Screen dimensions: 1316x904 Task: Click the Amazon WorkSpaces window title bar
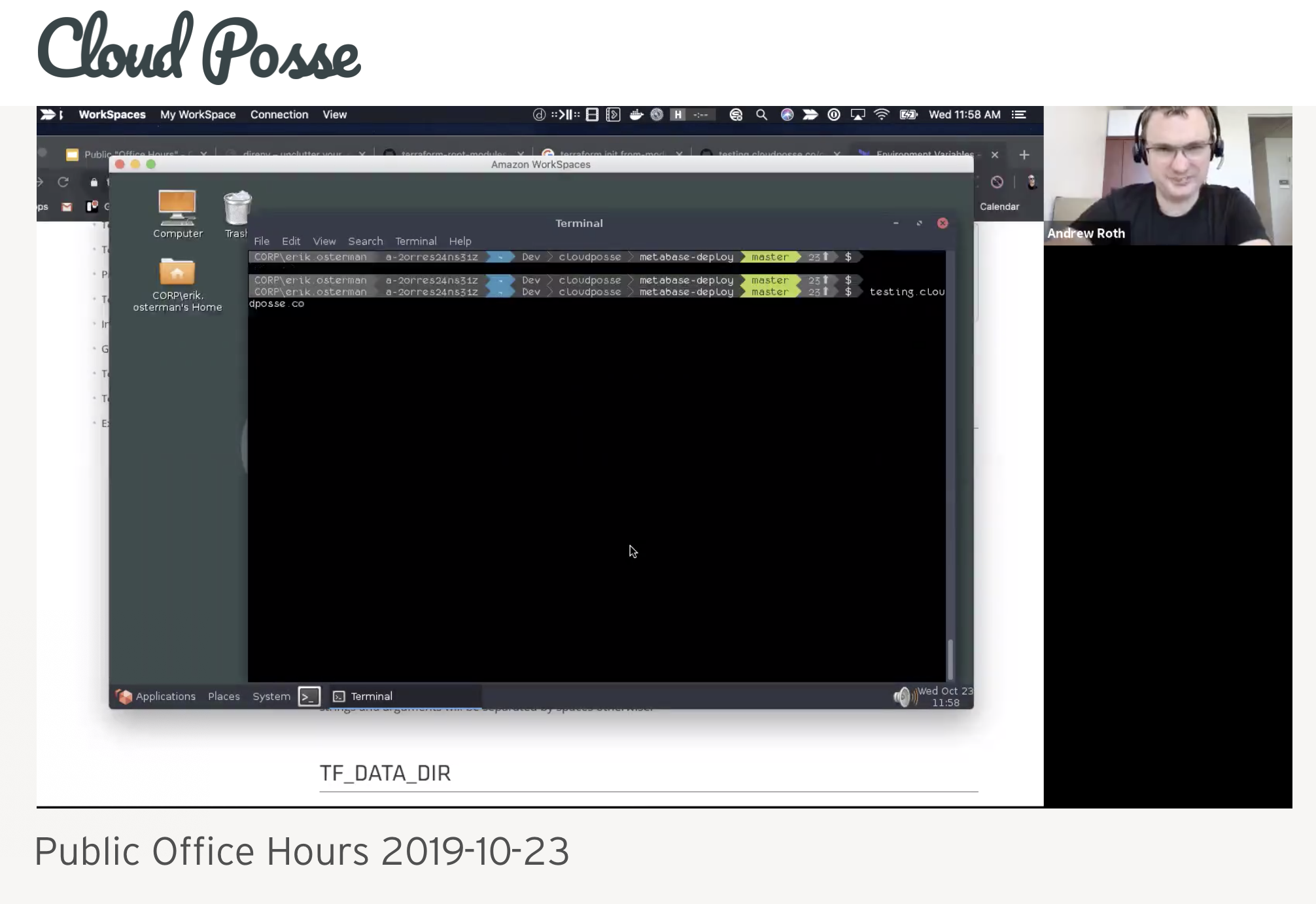click(x=541, y=164)
